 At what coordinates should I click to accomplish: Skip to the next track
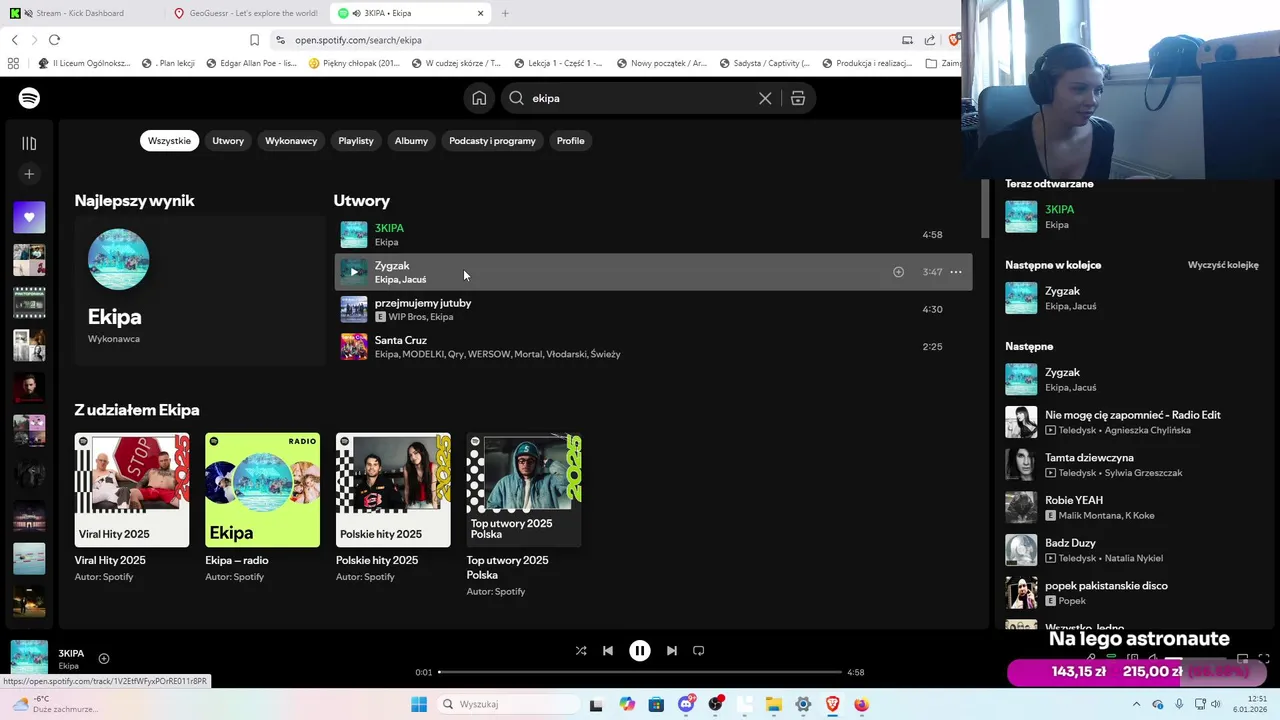(672, 650)
